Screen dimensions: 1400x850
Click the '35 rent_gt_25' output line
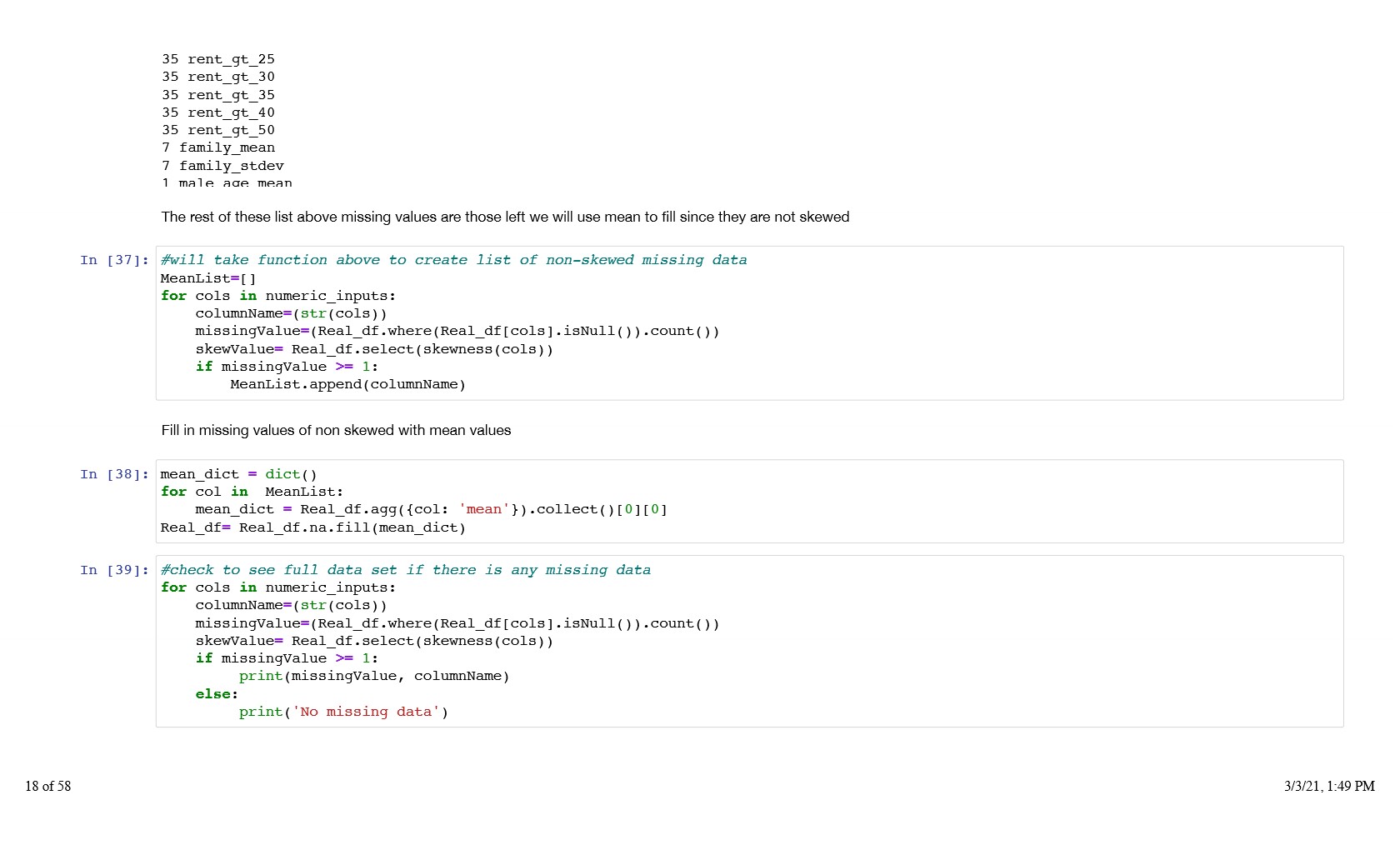pyautogui.click(x=218, y=59)
